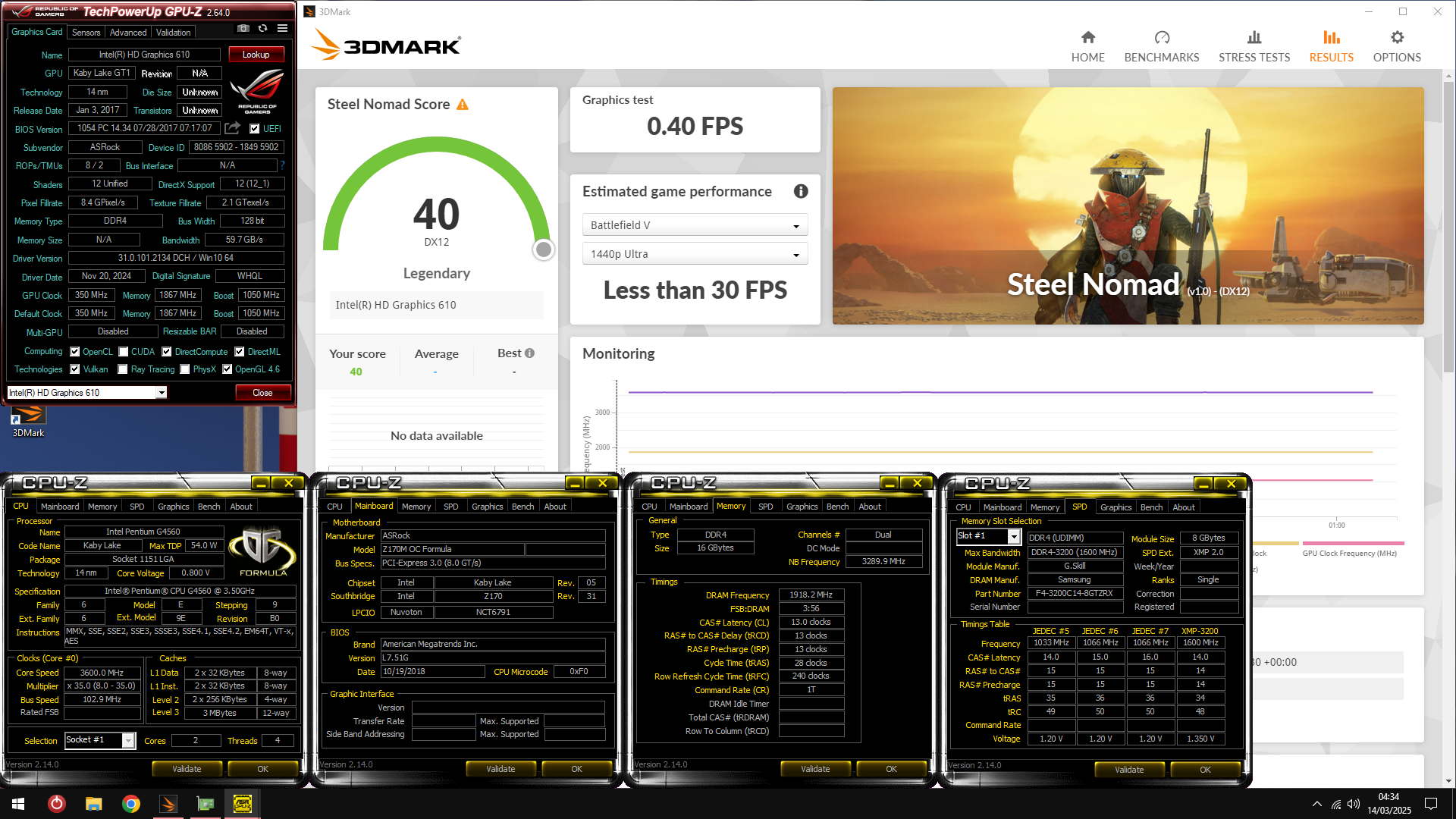This screenshot has width=1456, height=819.
Task: Open 3DMark HOME section
Action: pyautogui.click(x=1087, y=46)
